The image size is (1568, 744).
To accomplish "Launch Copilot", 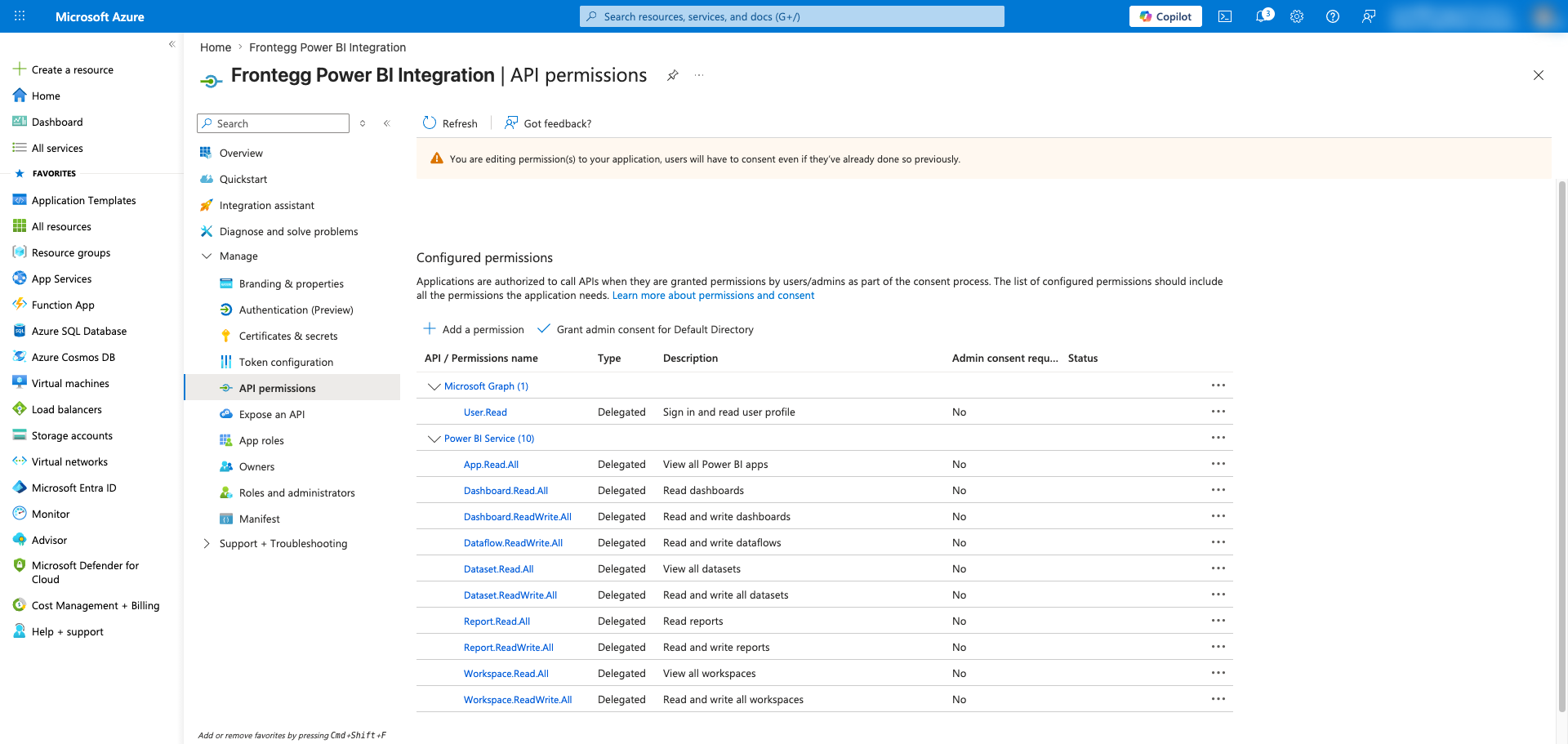I will pos(1165,16).
